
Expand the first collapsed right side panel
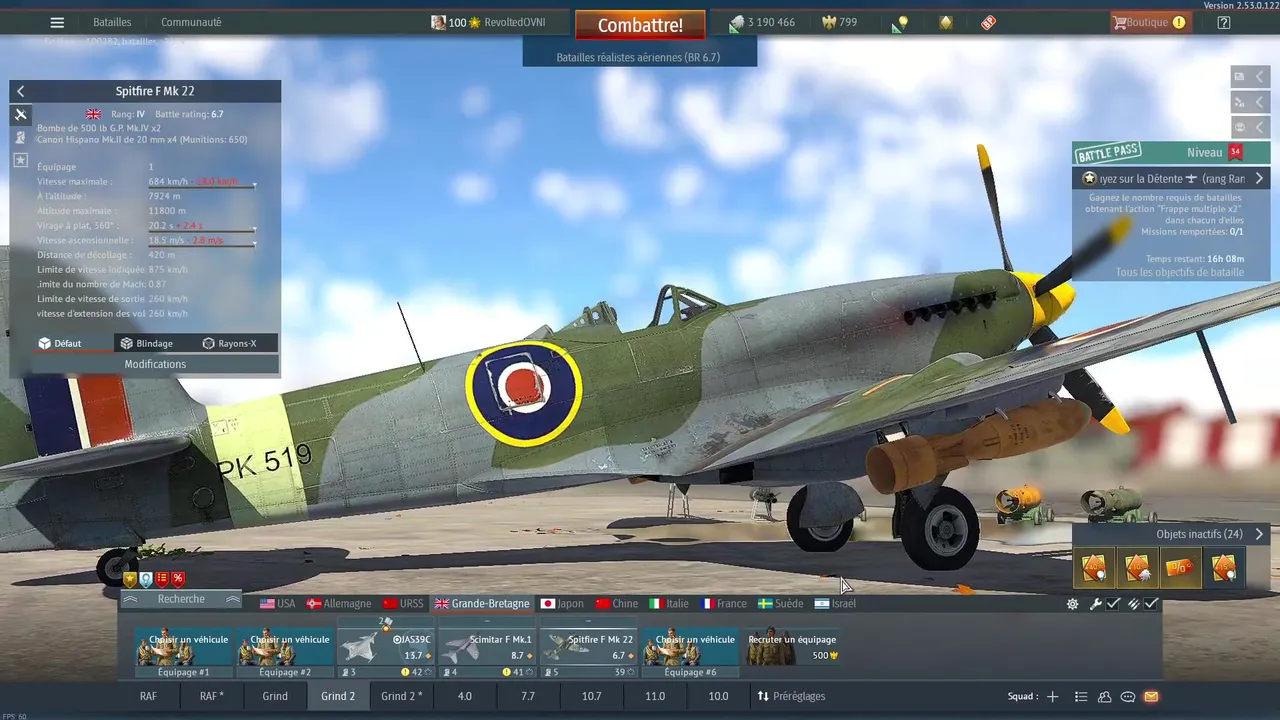(x=1250, y=77)
